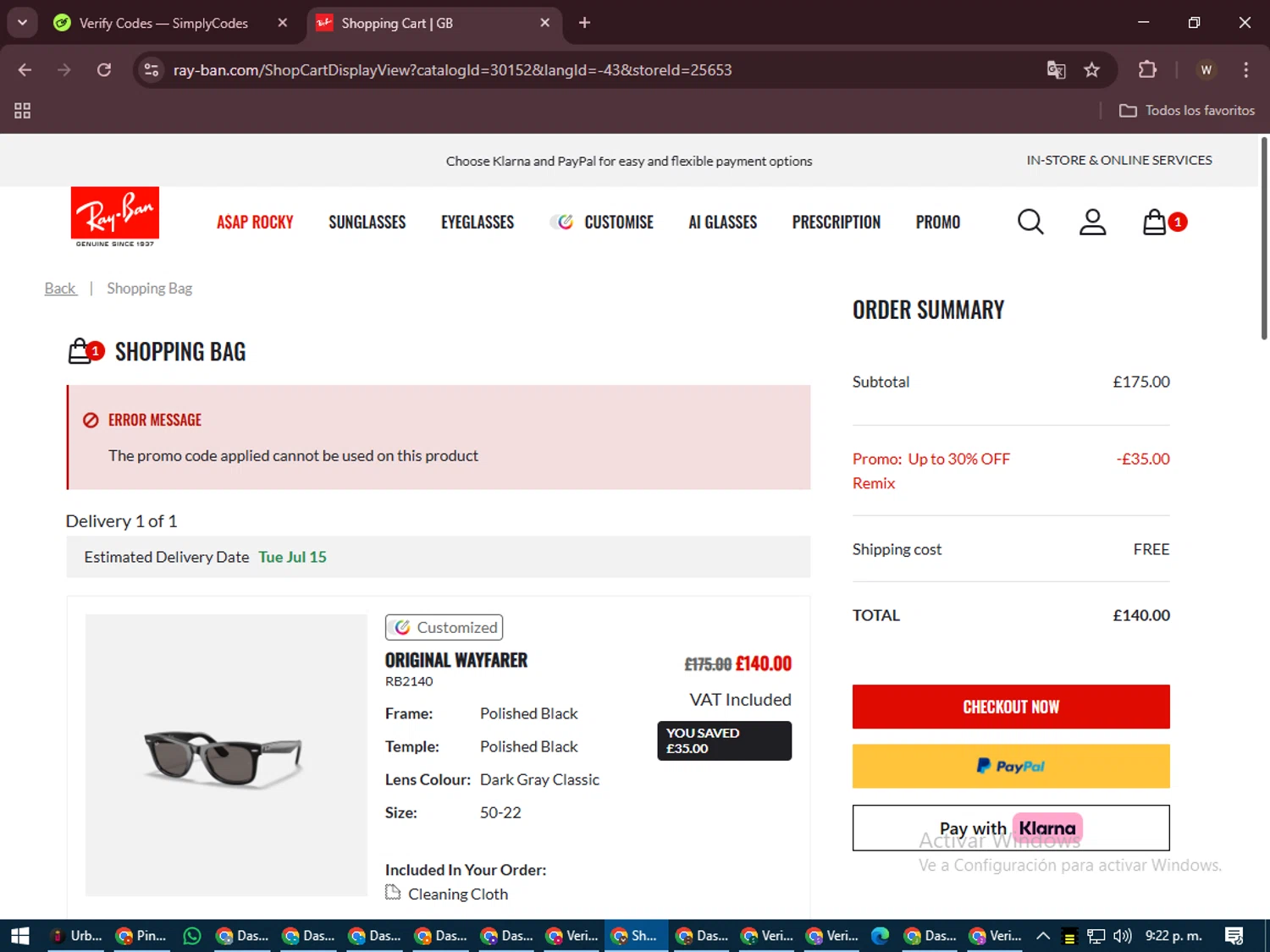
Task: Click the Subtotal £175.00 amount
Action: 1141,382
